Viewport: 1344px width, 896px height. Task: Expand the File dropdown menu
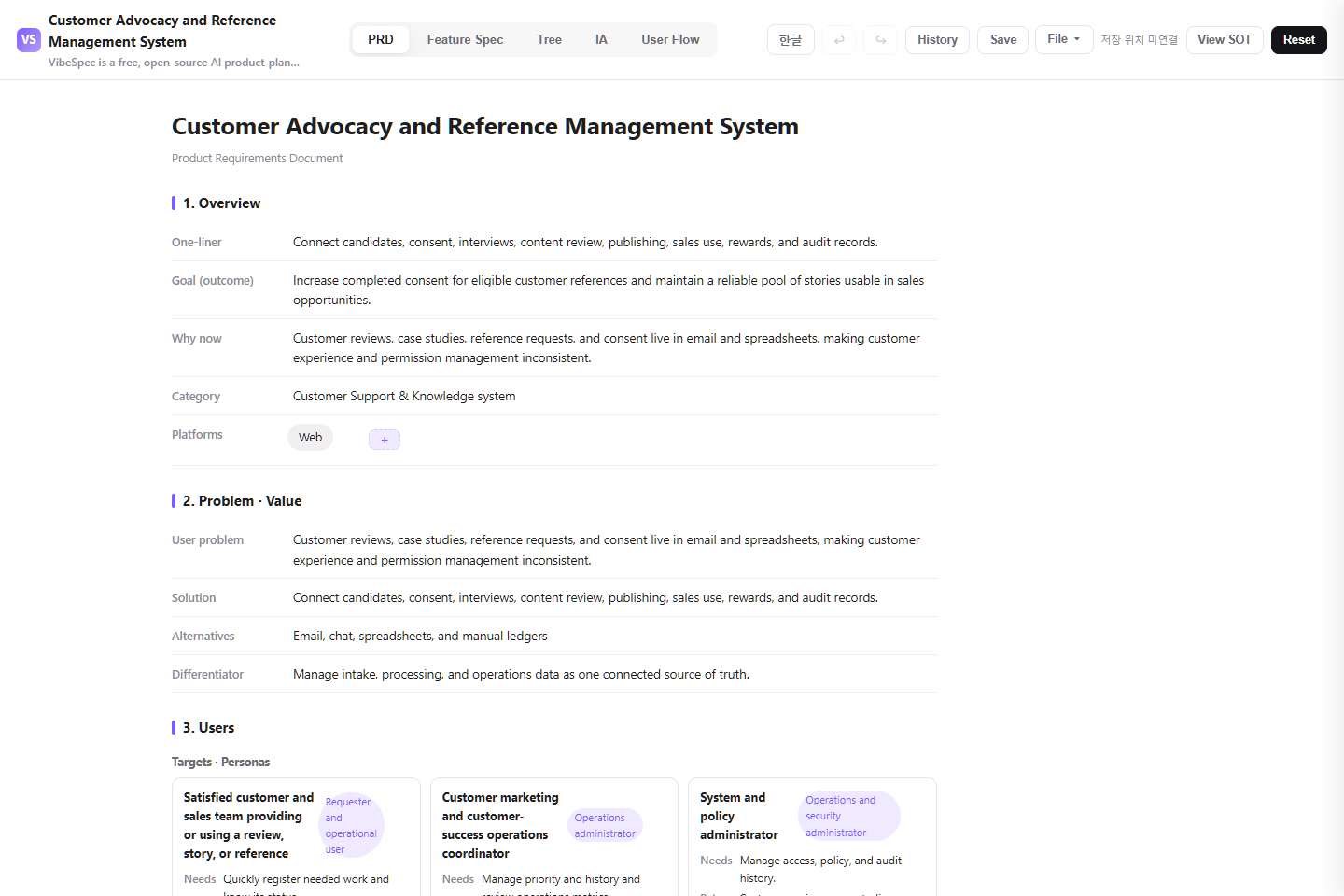coord(1064,39)
